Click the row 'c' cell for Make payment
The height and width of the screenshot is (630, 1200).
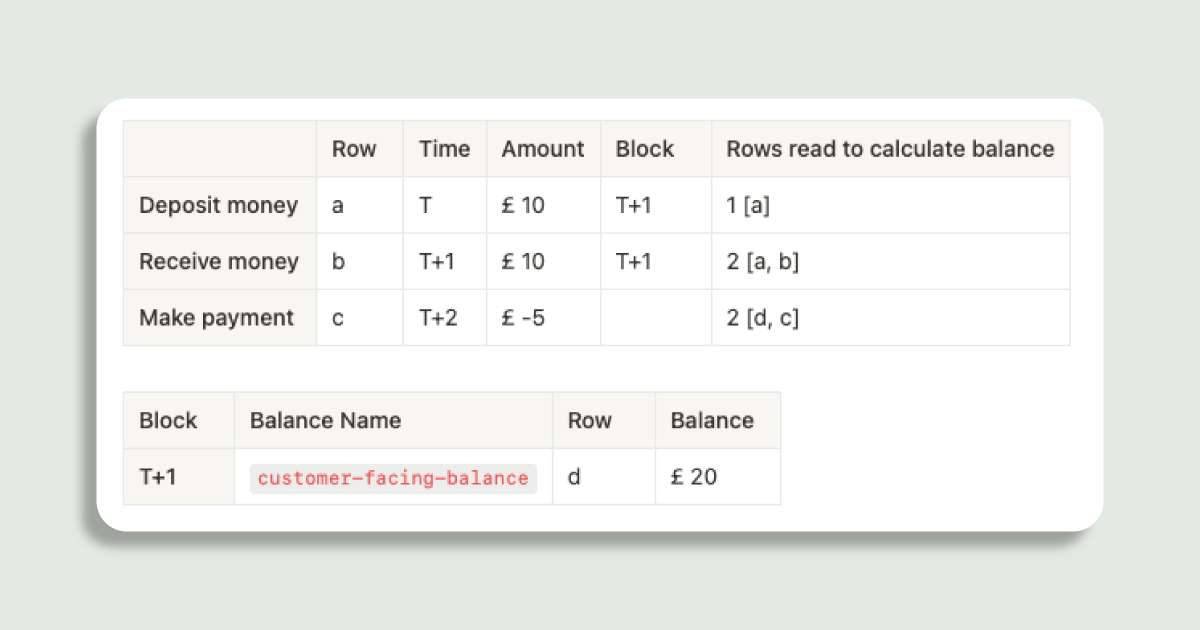pyautogui.click(x=338, y=318)
